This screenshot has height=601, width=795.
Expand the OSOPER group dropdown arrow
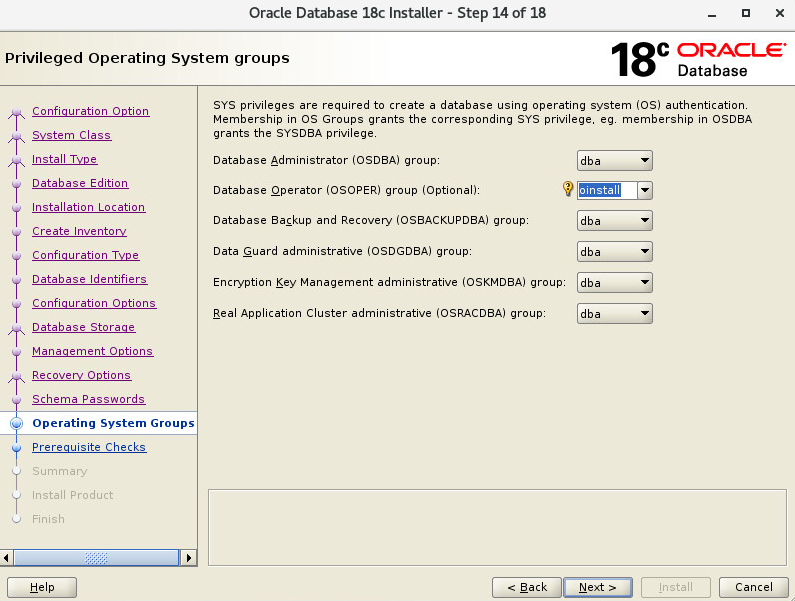(x=645, y=191)
